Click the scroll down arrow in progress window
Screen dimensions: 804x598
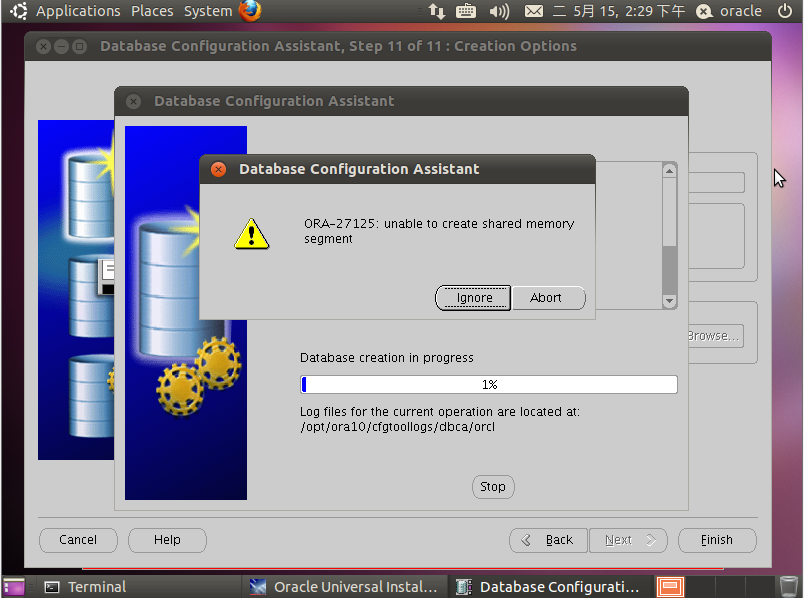[669, 302]
